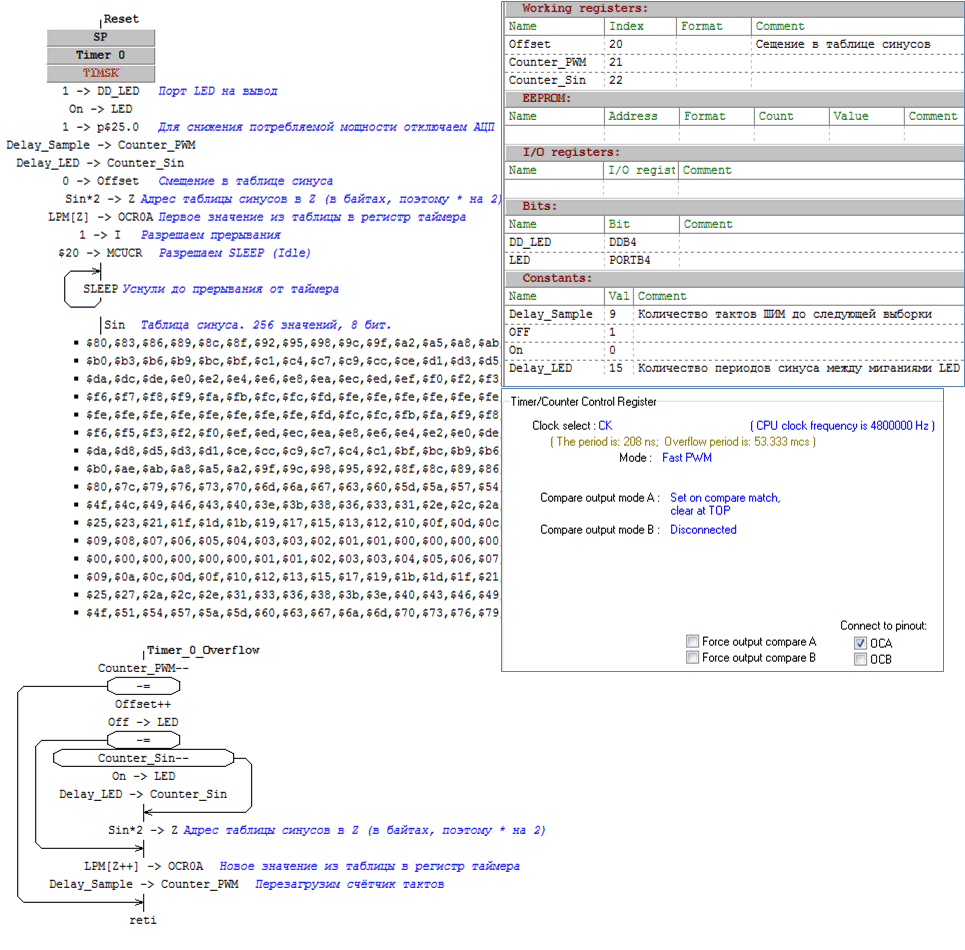
Task: Select the PORTB4 bit cell
Action: click(642, 260)
